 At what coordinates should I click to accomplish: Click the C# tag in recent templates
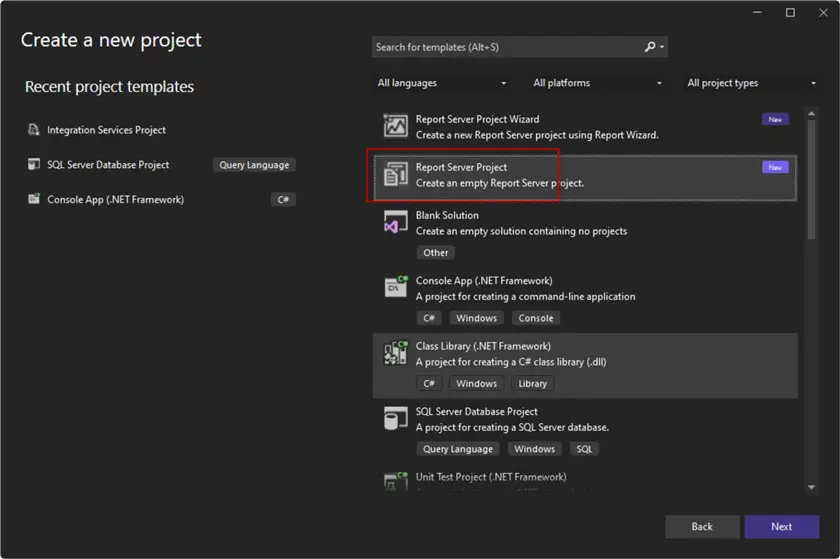tap(283, 200)
